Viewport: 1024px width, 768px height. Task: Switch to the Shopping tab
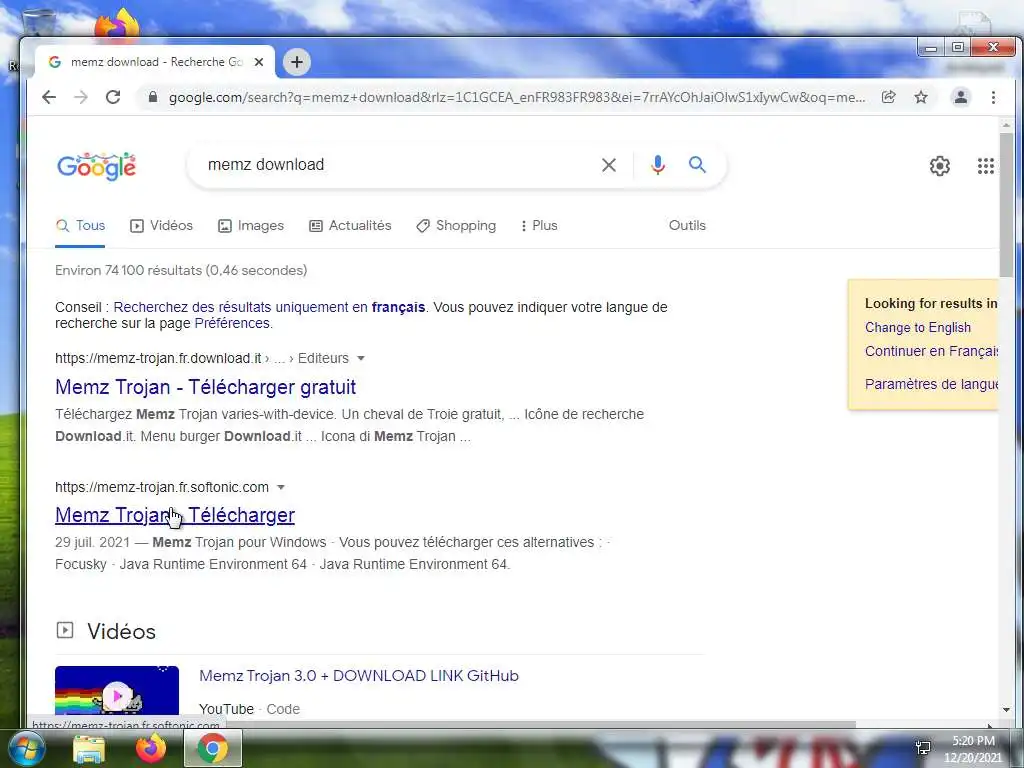click(456, 225)
